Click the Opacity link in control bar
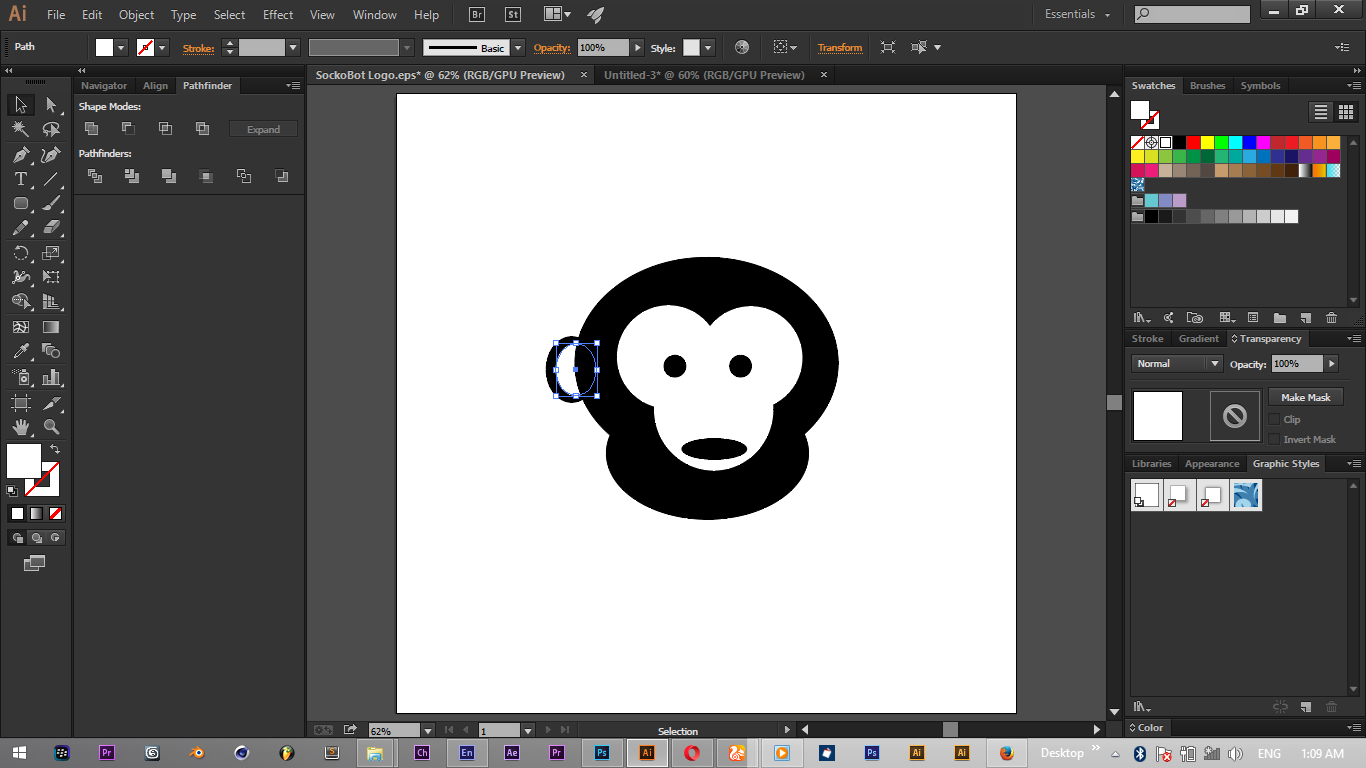 552,48
